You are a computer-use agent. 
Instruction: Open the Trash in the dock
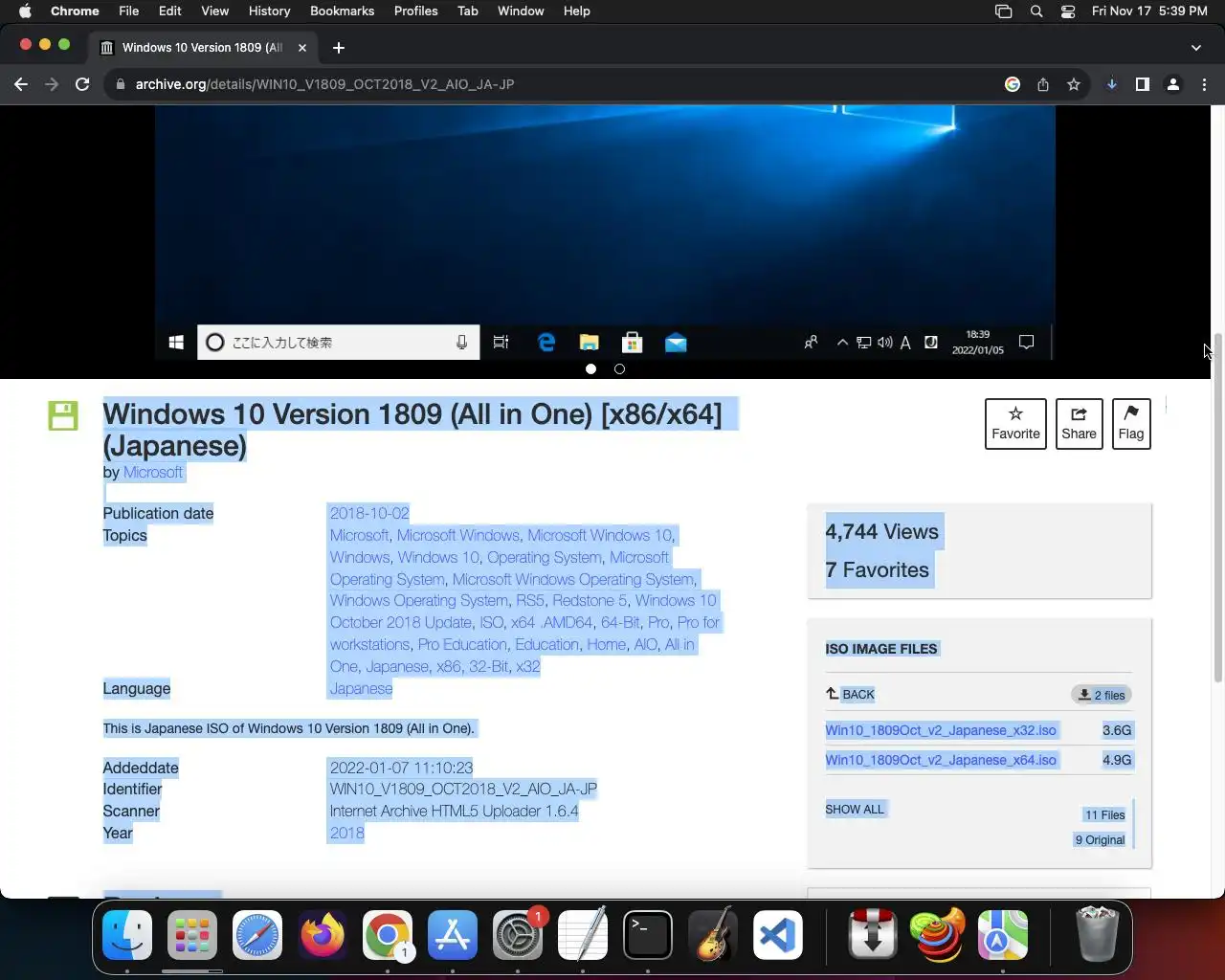click(x=1097, y=934)
